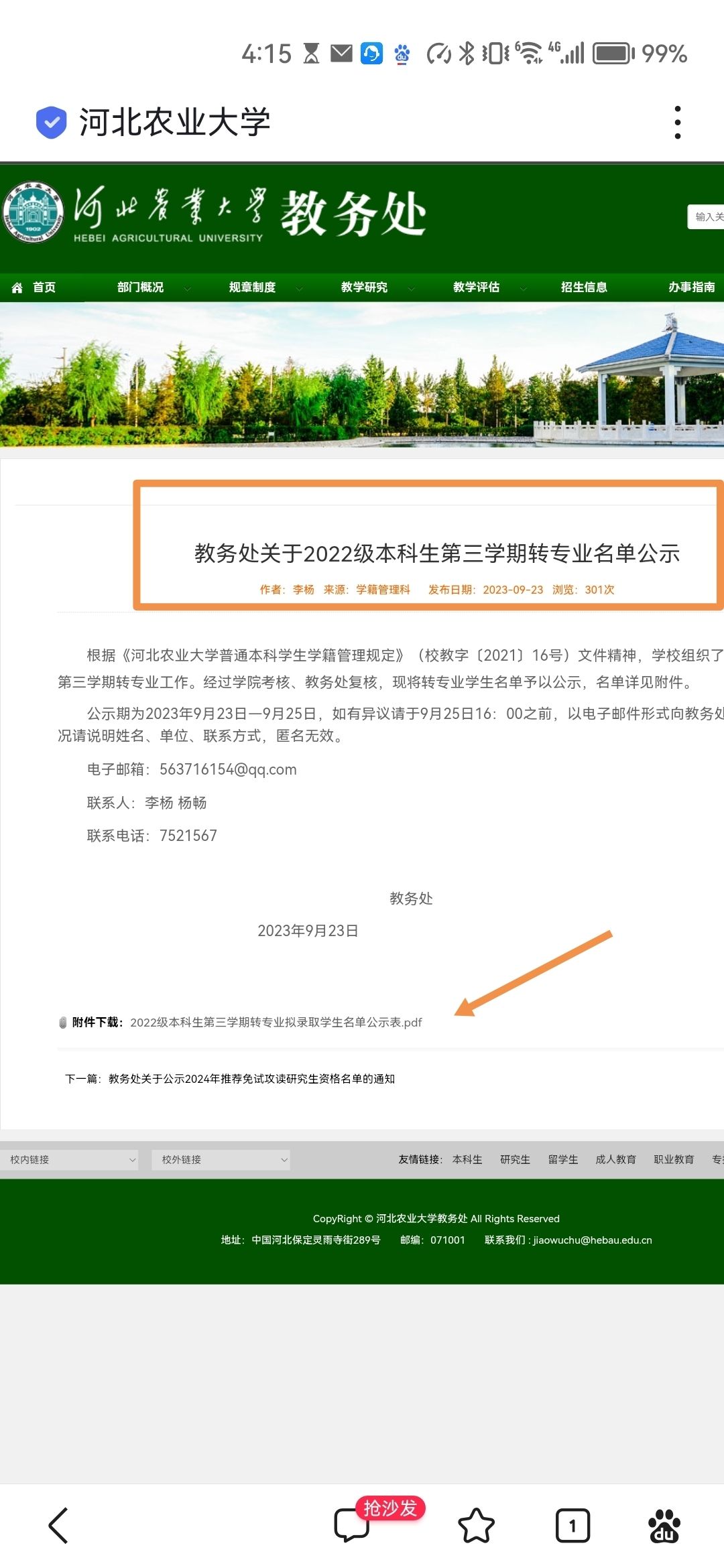
Task: Open the 办事指南 navigation item
Action: (x=692, y=287)
